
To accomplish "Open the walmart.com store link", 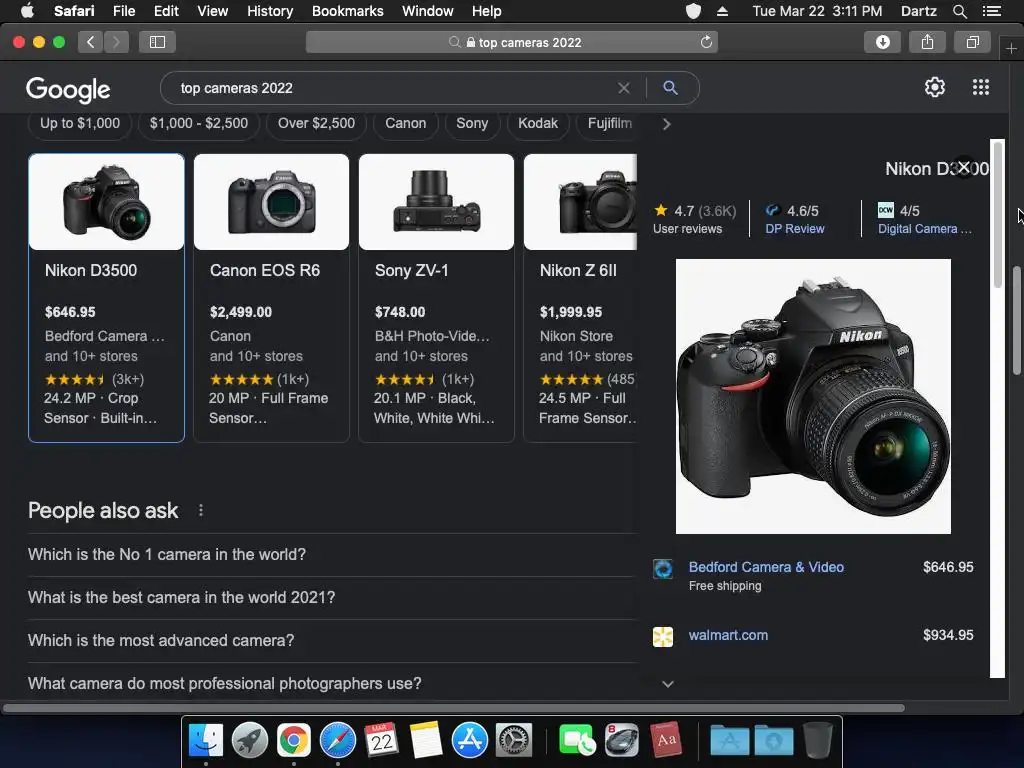I will (x=728, y=635).
